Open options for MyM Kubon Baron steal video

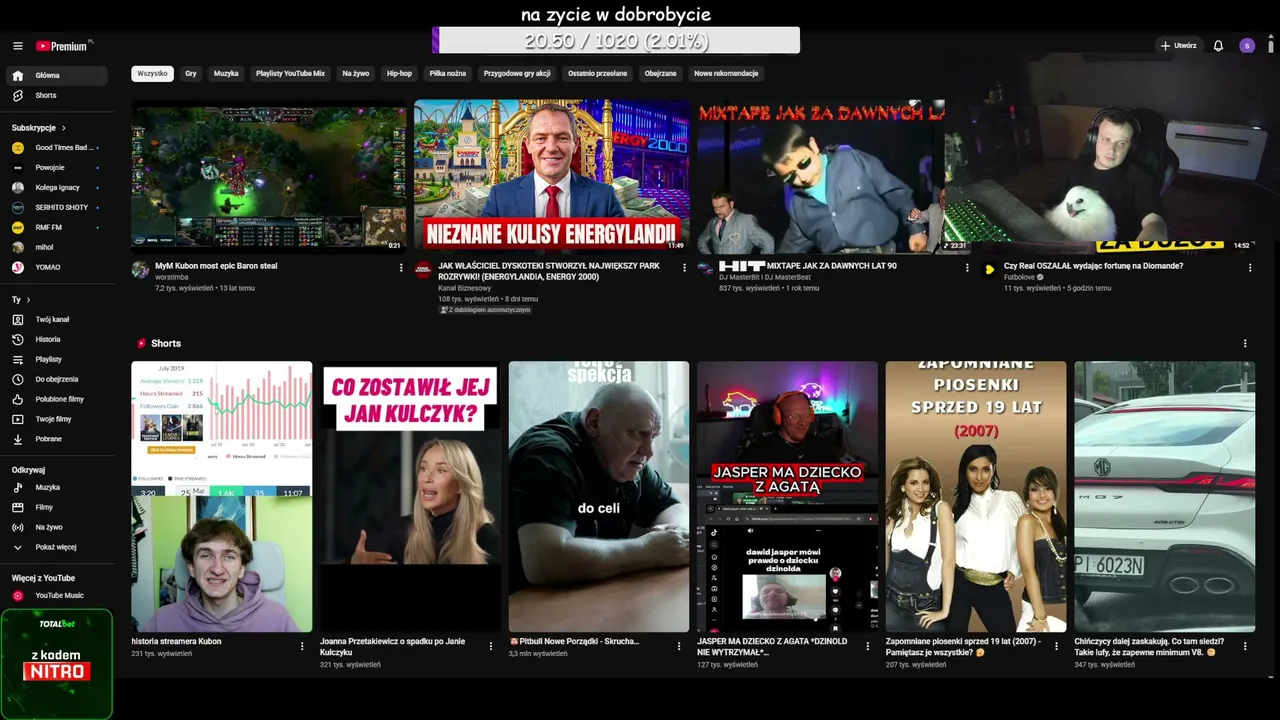coord(401,268)
